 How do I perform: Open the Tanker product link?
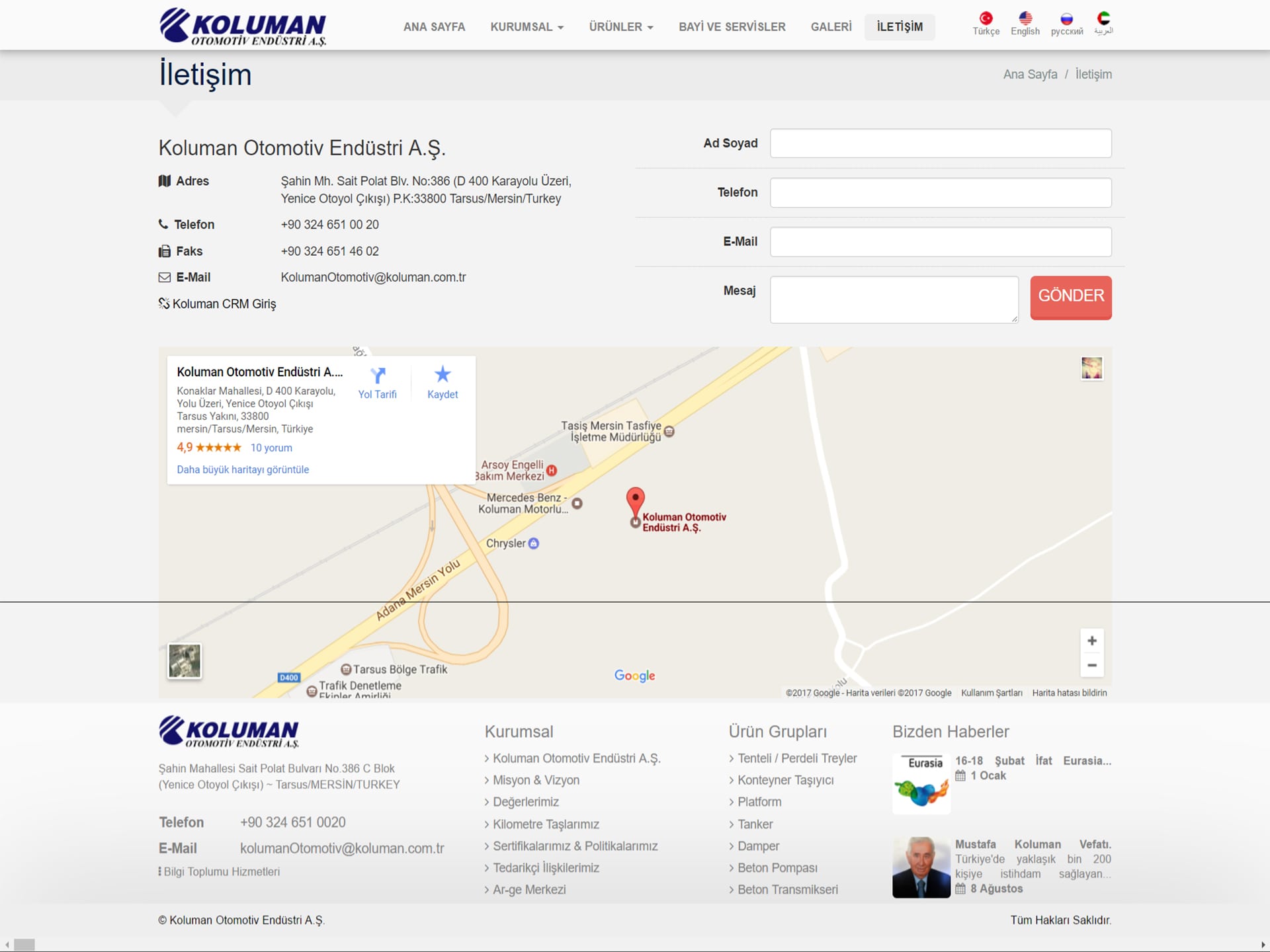(755, 824)
